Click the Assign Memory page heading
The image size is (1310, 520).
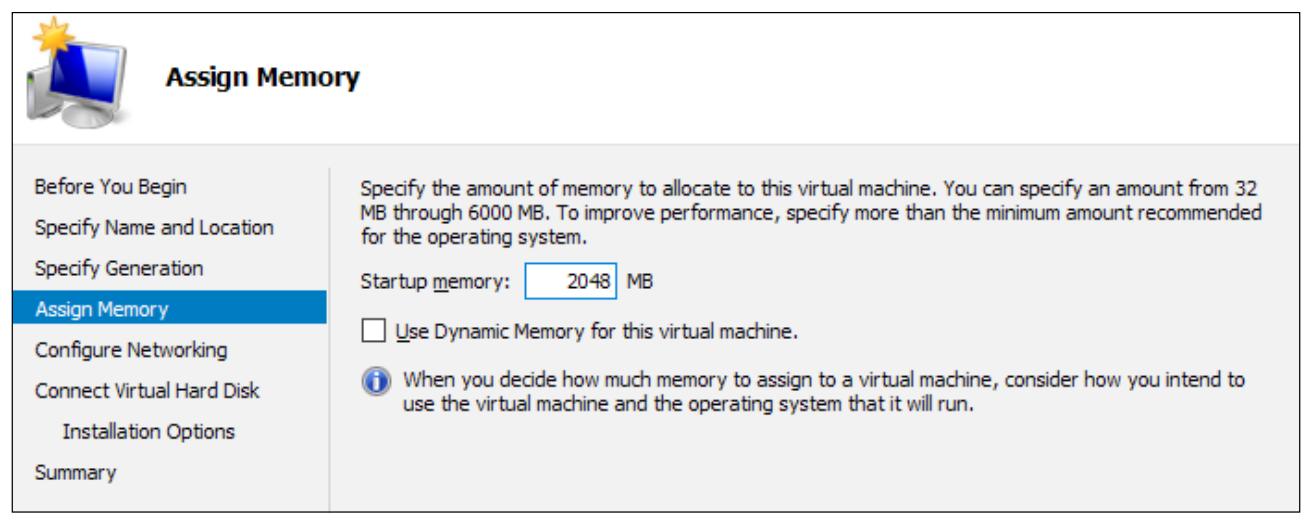click(x=262, y=75)
